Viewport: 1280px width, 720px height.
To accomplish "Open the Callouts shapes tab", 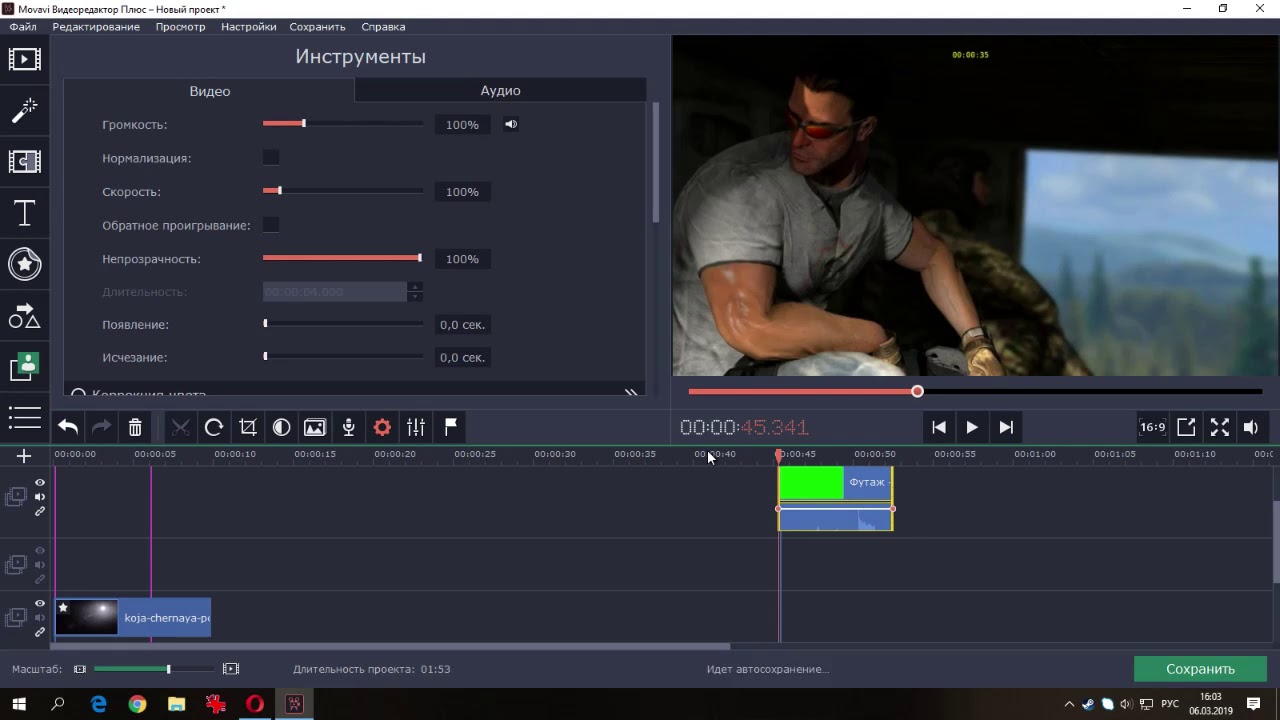I will point(25,316).
